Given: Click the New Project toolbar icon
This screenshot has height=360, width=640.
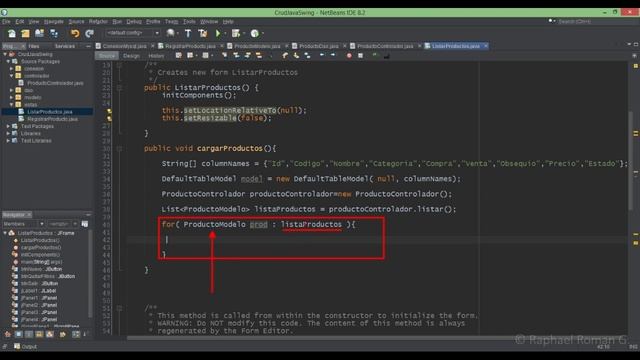Looking at the screenshot, I should pos(25,33).
